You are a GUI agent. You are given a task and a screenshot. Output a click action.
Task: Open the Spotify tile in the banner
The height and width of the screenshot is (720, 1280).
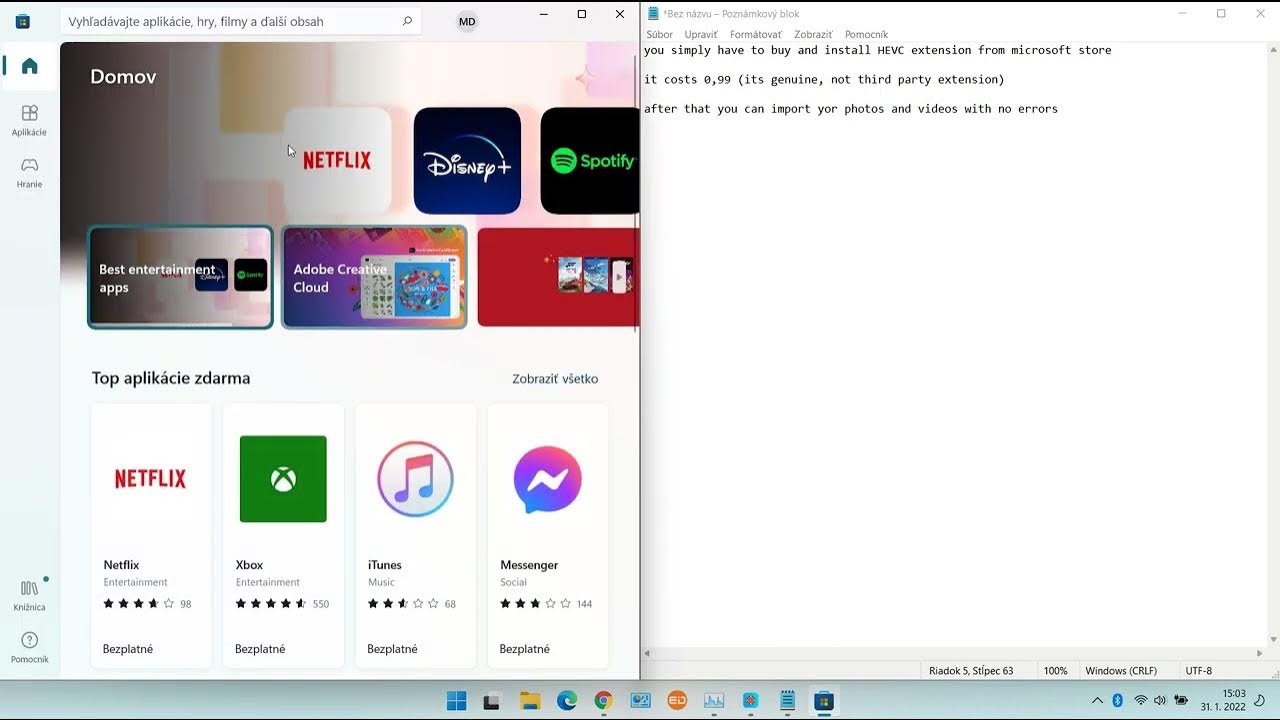[x=590, y=161]
